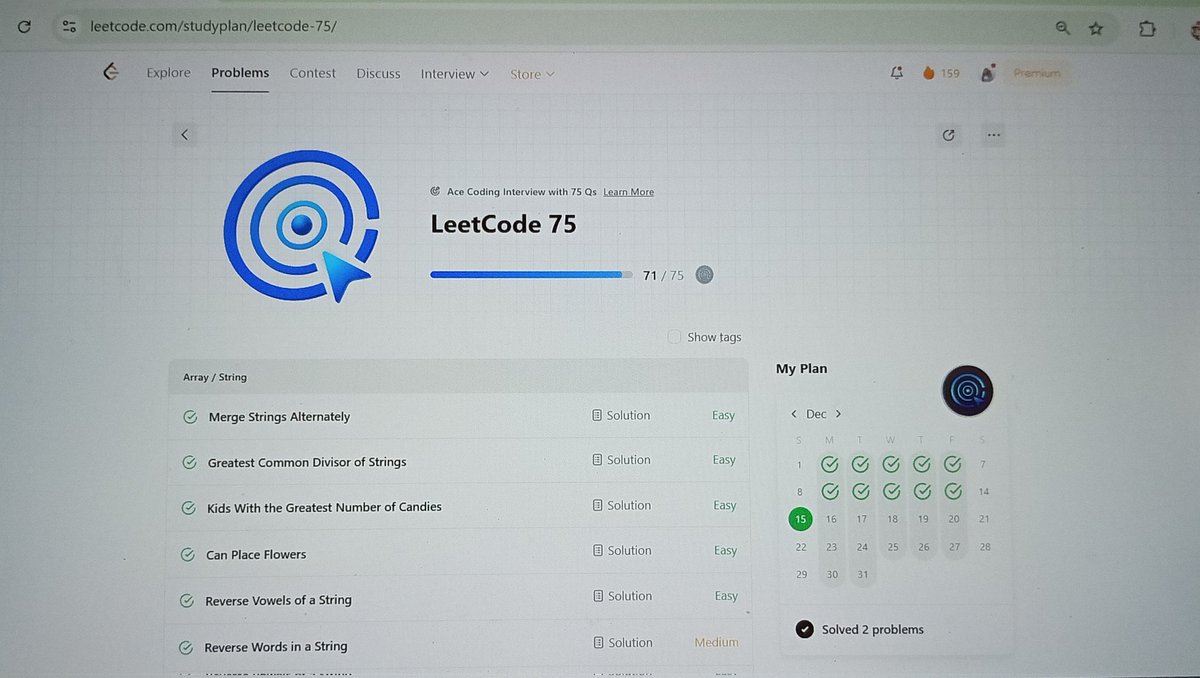Go back using the left arrow button
Image resolution: width=1200 pixels, height=678 pixels.
(184, 134)
